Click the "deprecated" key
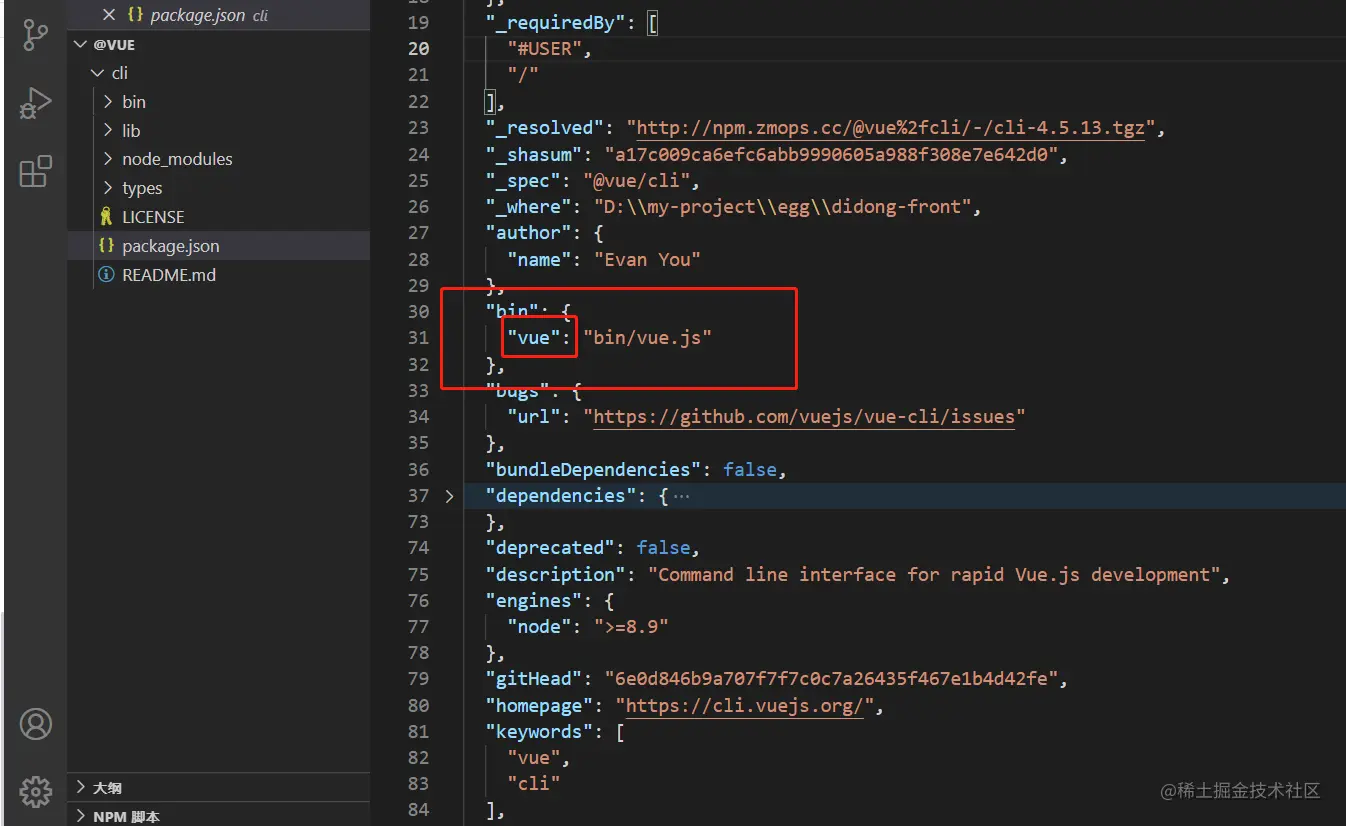The width and height of the screenshot is (1346, 826). click(x=550, y=548)
